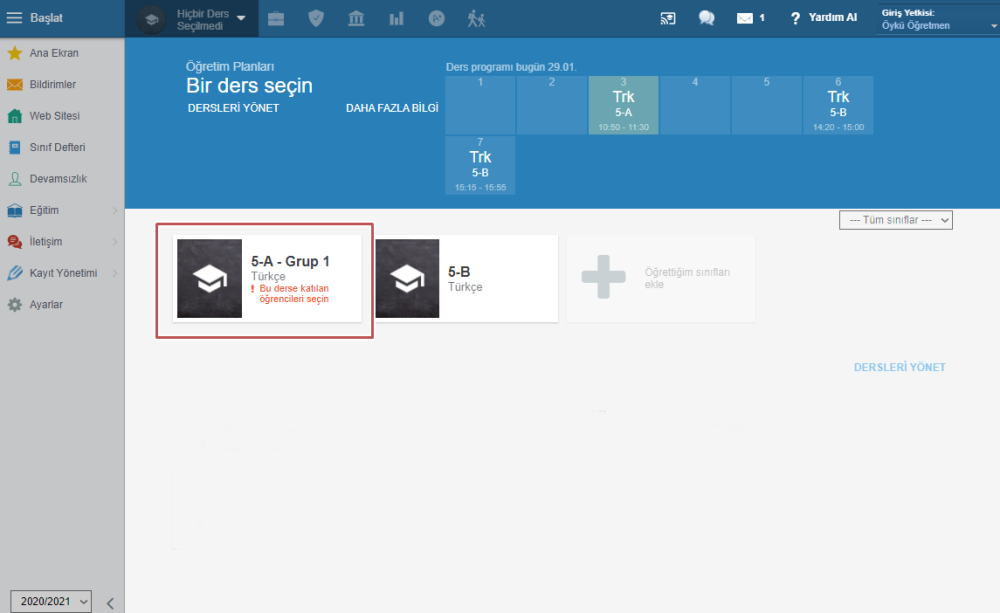This screenshot has width=1000, height=613.
Task: Click the İletişim chat icon in sidebar
Action: (15, 242)
